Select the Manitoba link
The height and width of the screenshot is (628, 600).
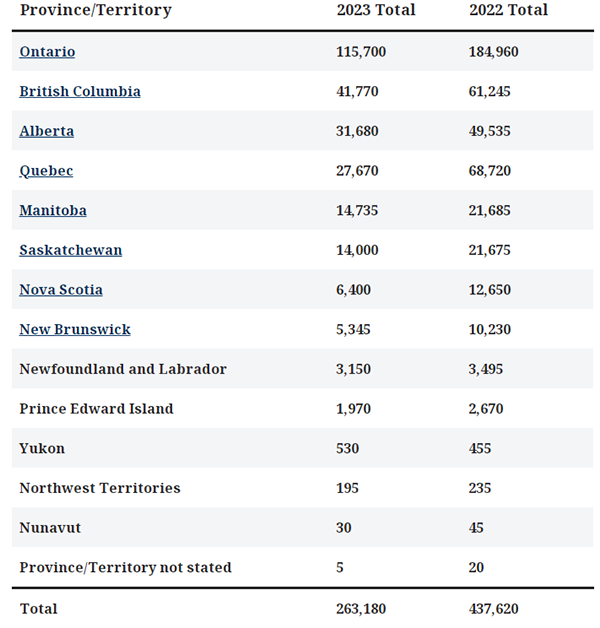[53, 211]
